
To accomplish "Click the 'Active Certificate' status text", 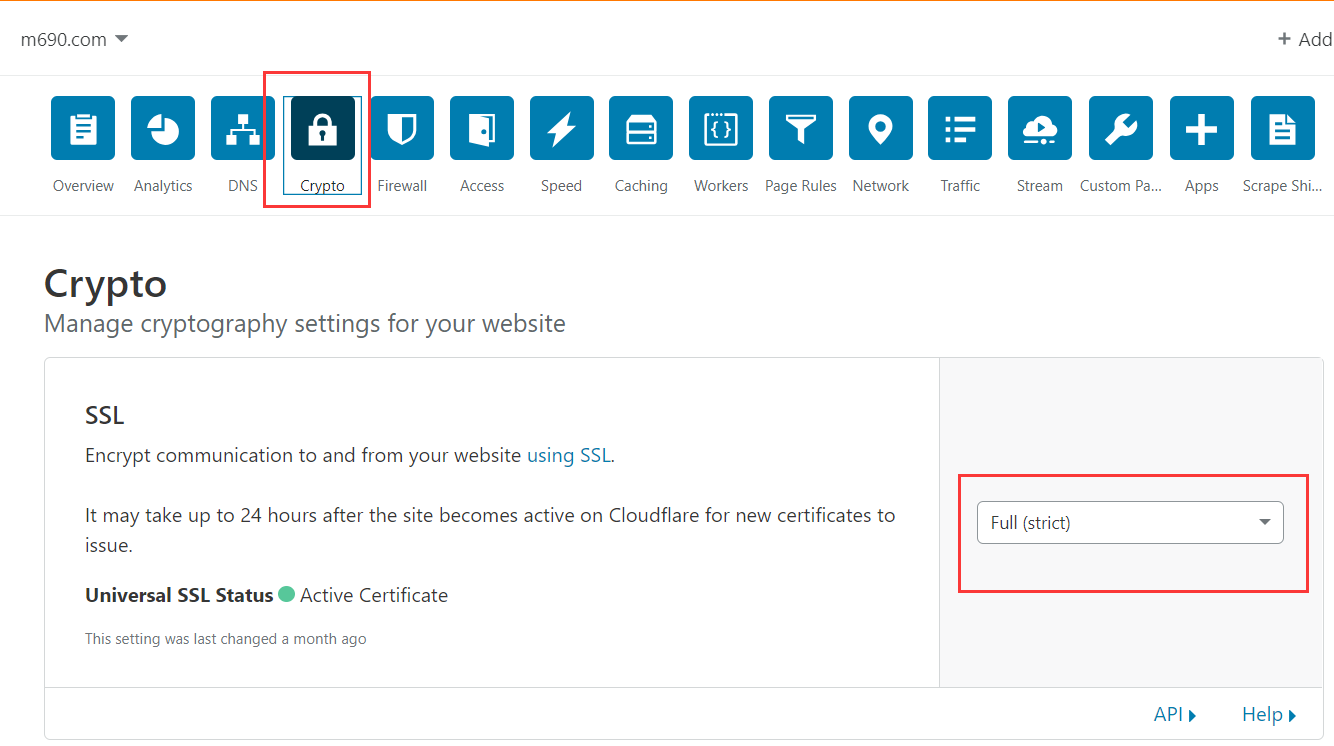I will tap(374, 595).
